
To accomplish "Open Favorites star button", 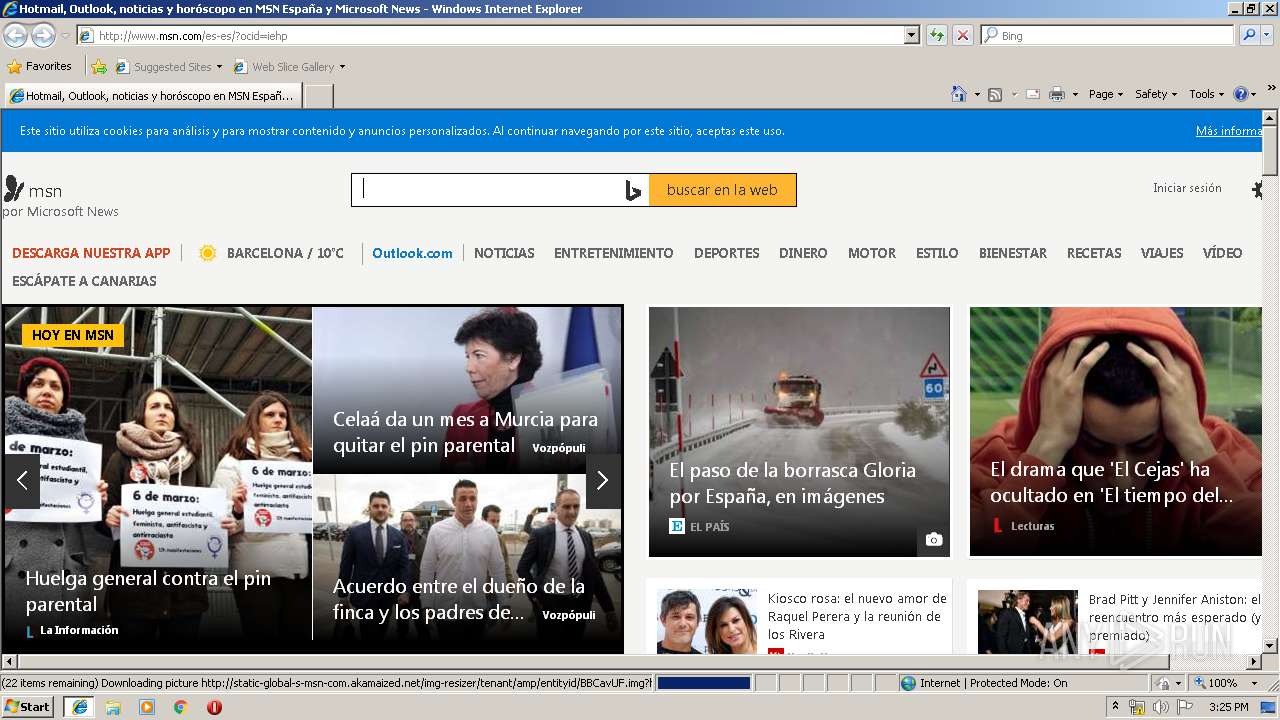I will 40,66.
